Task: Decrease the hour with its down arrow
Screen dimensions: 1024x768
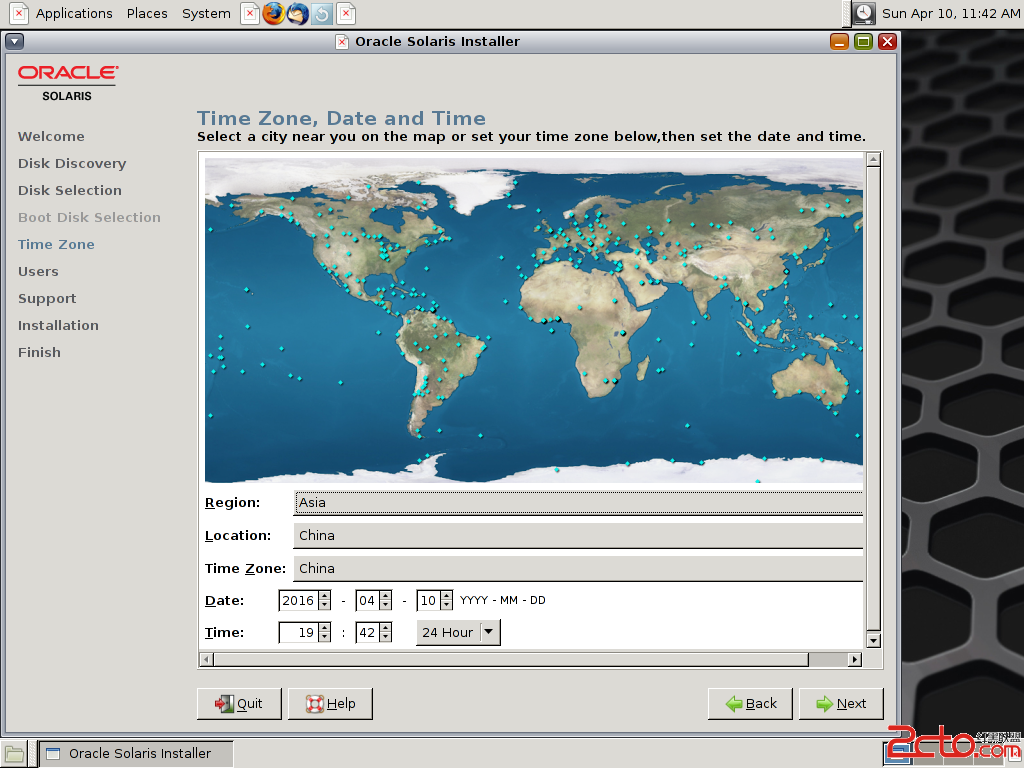Action: point(325,637)
